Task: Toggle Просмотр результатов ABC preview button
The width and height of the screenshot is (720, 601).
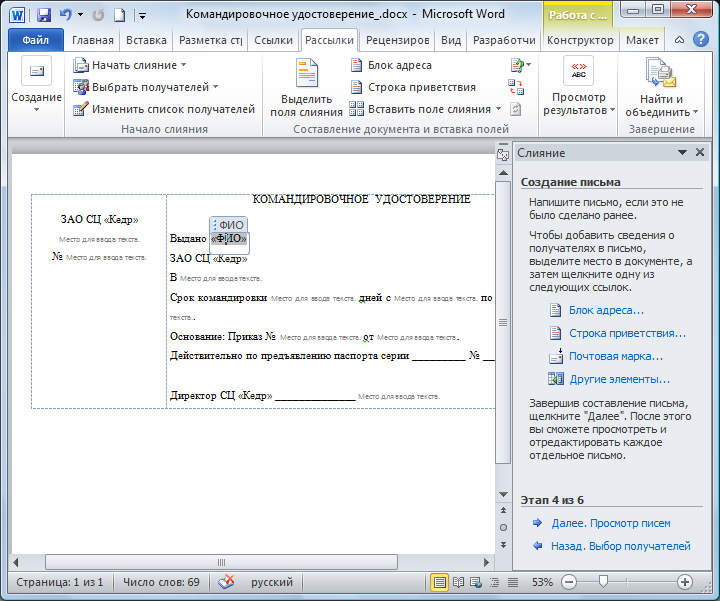Action: 579,71
